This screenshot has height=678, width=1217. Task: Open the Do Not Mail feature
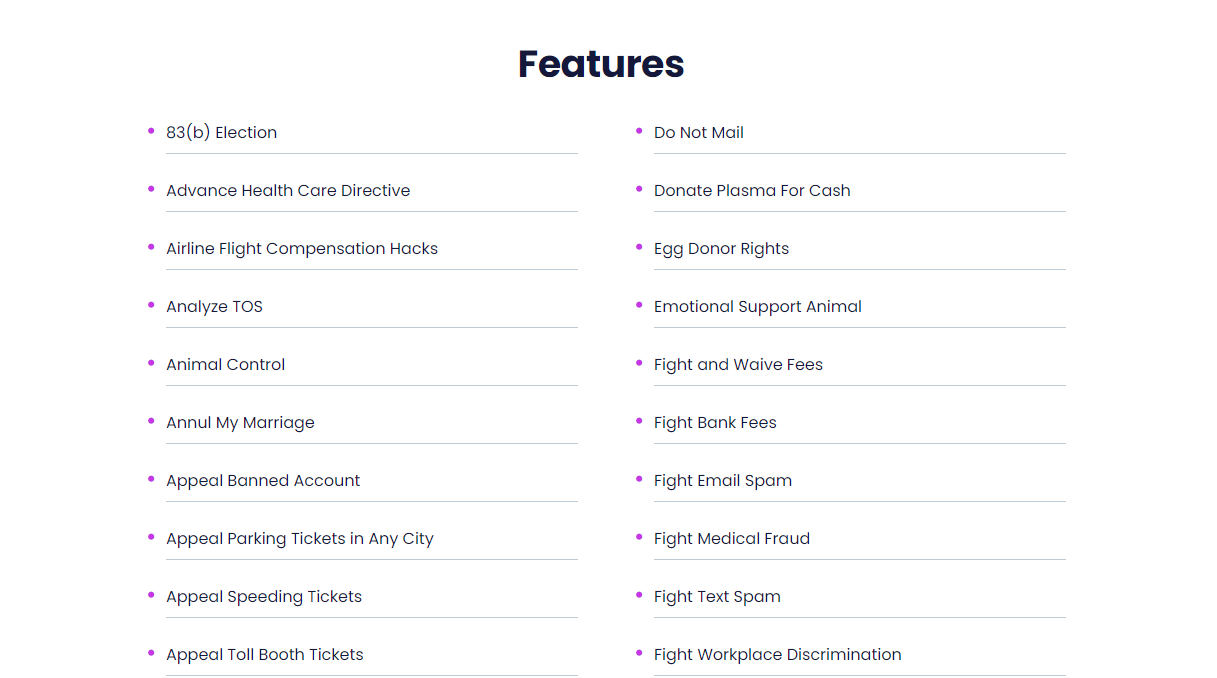[699, 132]
